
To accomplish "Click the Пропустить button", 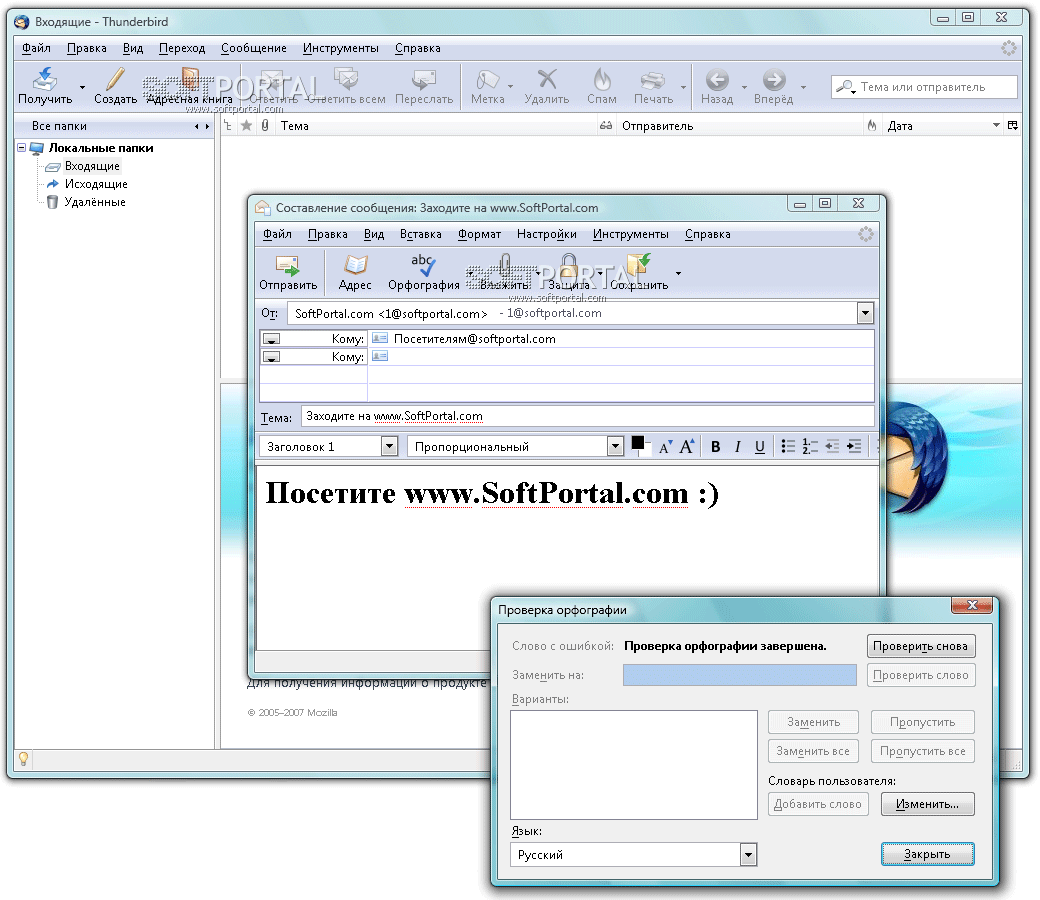I will click(x=923, y=722).
